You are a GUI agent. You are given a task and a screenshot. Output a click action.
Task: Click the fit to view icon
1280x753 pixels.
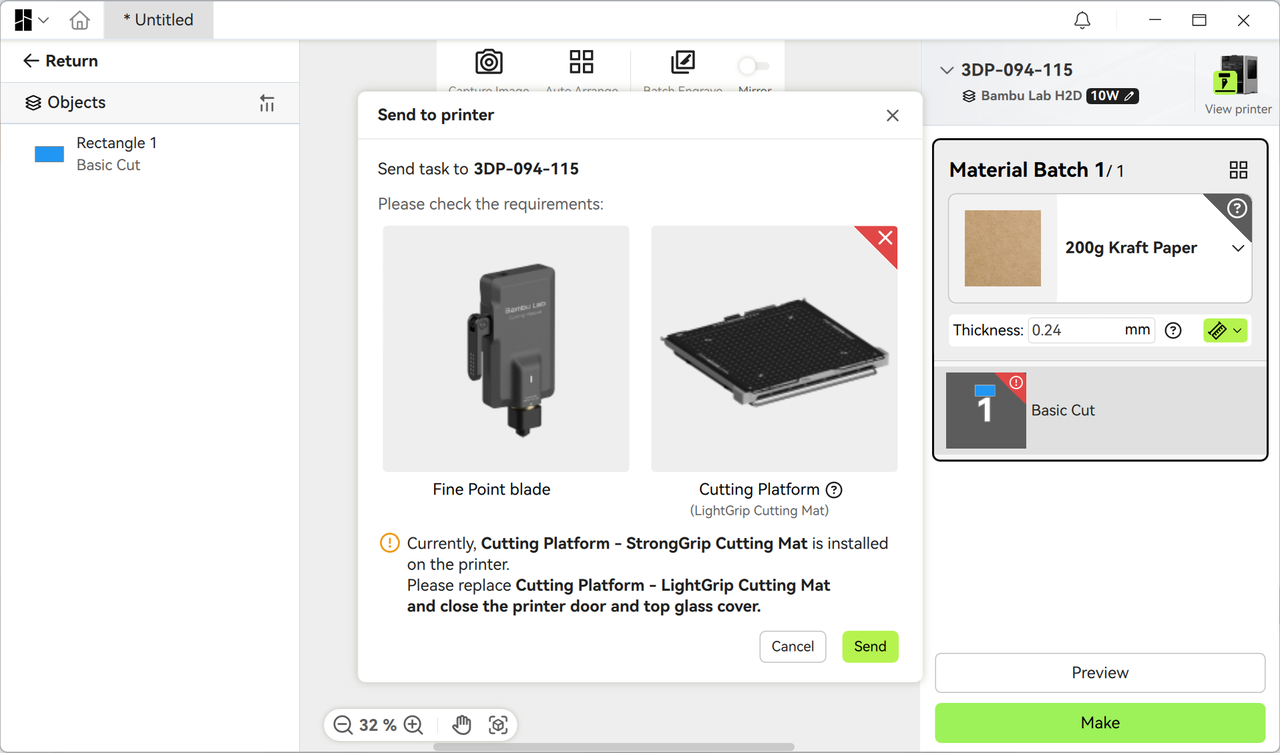pos(498,725)
